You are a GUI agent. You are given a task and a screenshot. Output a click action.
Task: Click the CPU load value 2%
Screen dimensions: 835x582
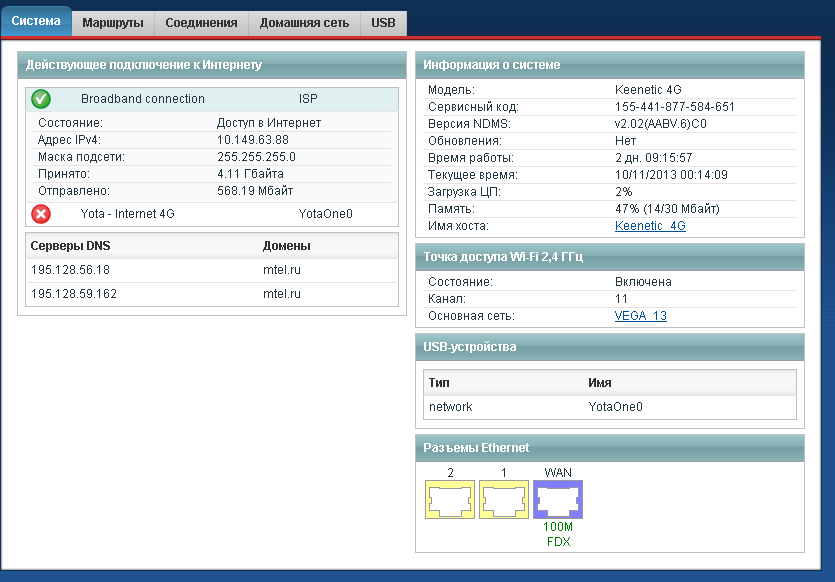(x=624, y=192)
